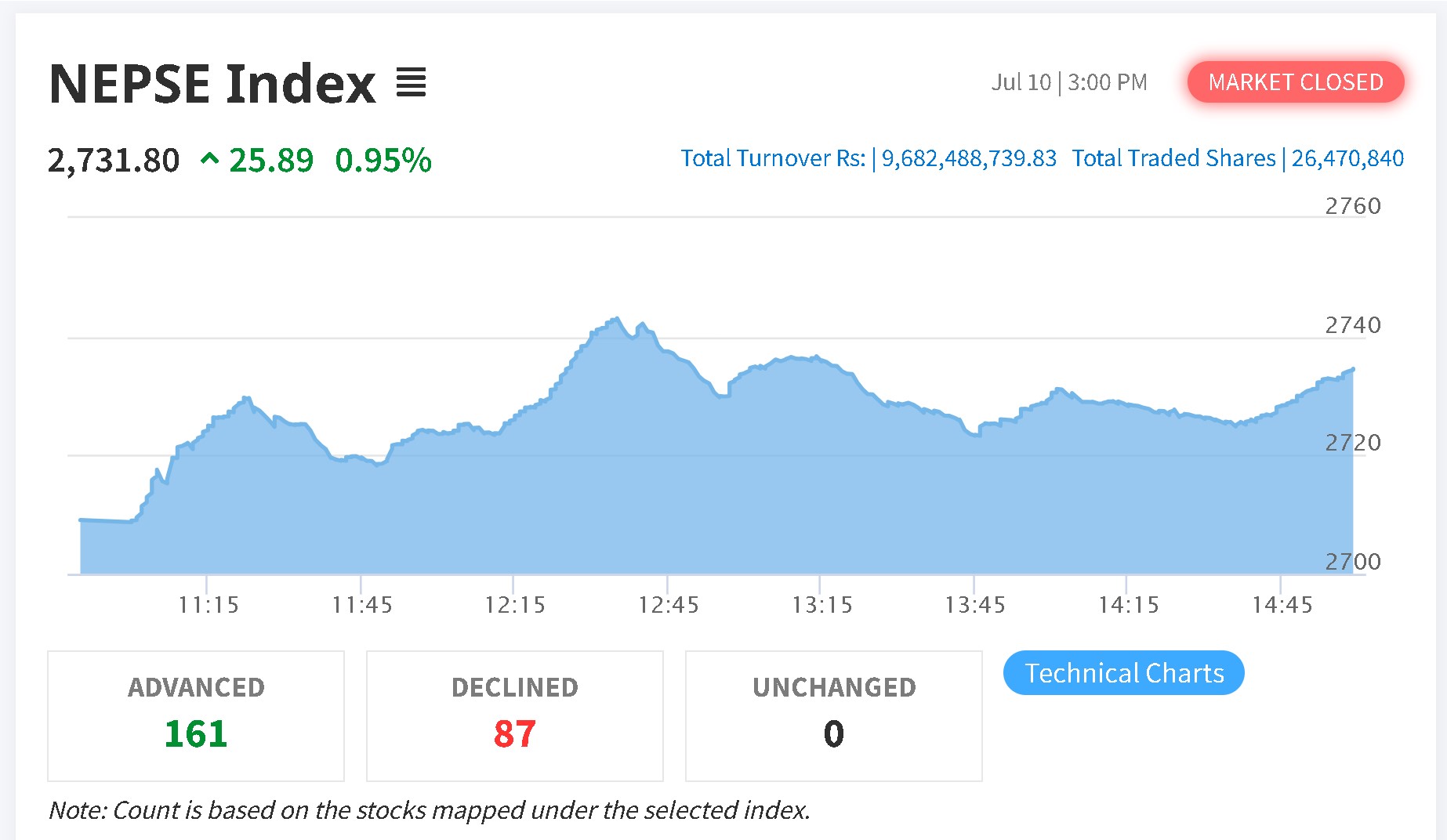Select the DECLINED 87 box

click(515, 715)
